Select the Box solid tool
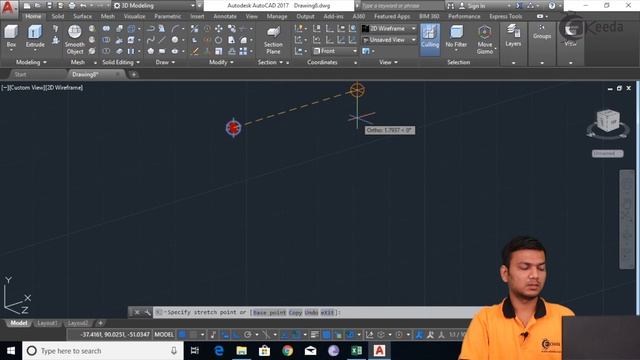 point(11,37)
